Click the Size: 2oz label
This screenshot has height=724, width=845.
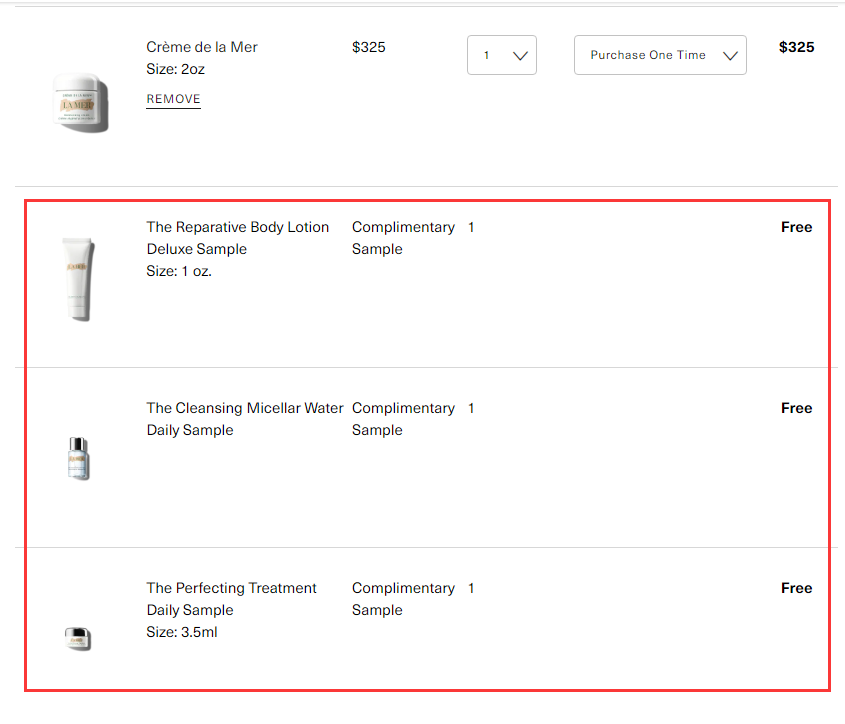pos(177,69)
